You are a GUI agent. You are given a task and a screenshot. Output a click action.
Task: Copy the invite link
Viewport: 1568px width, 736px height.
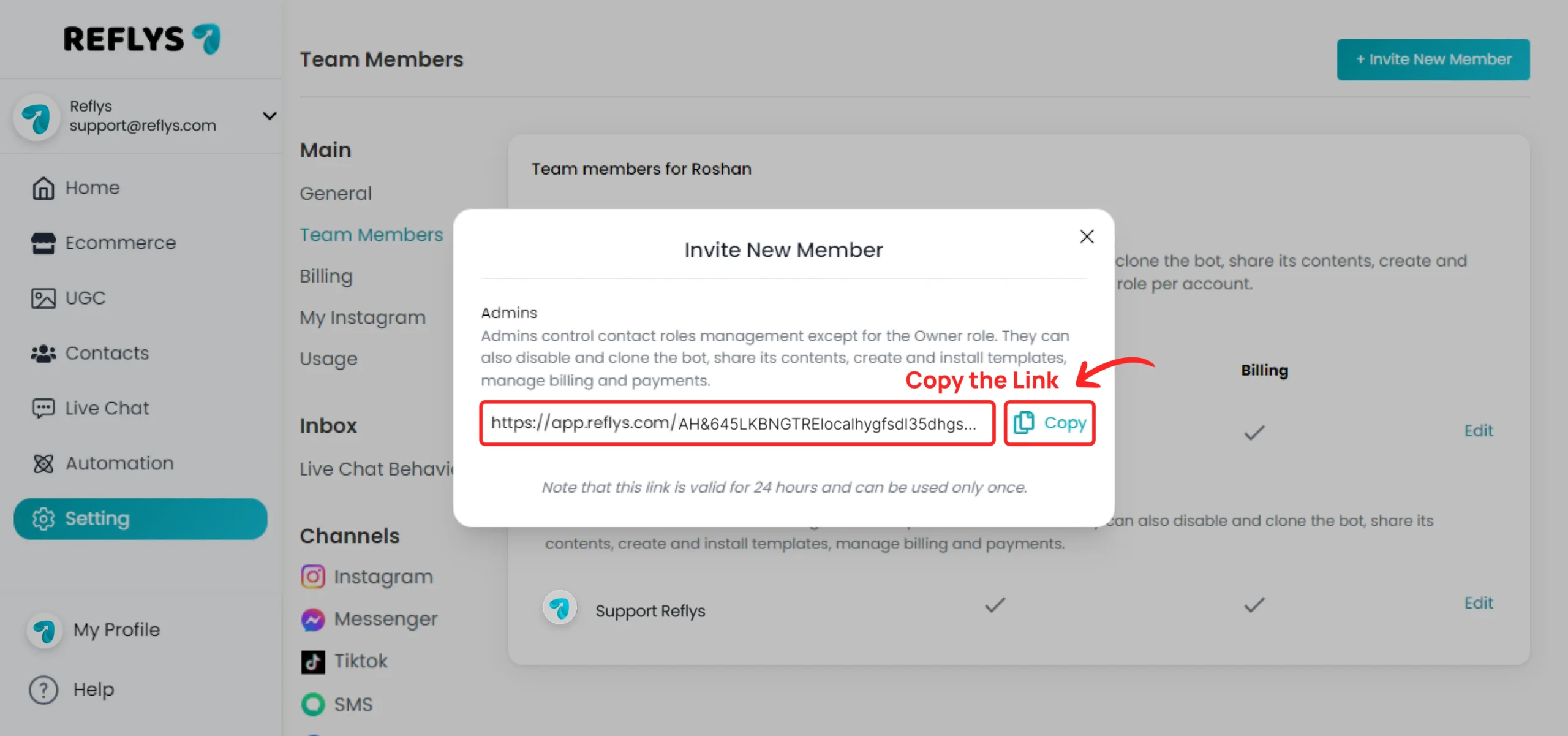click(1050, 423)
